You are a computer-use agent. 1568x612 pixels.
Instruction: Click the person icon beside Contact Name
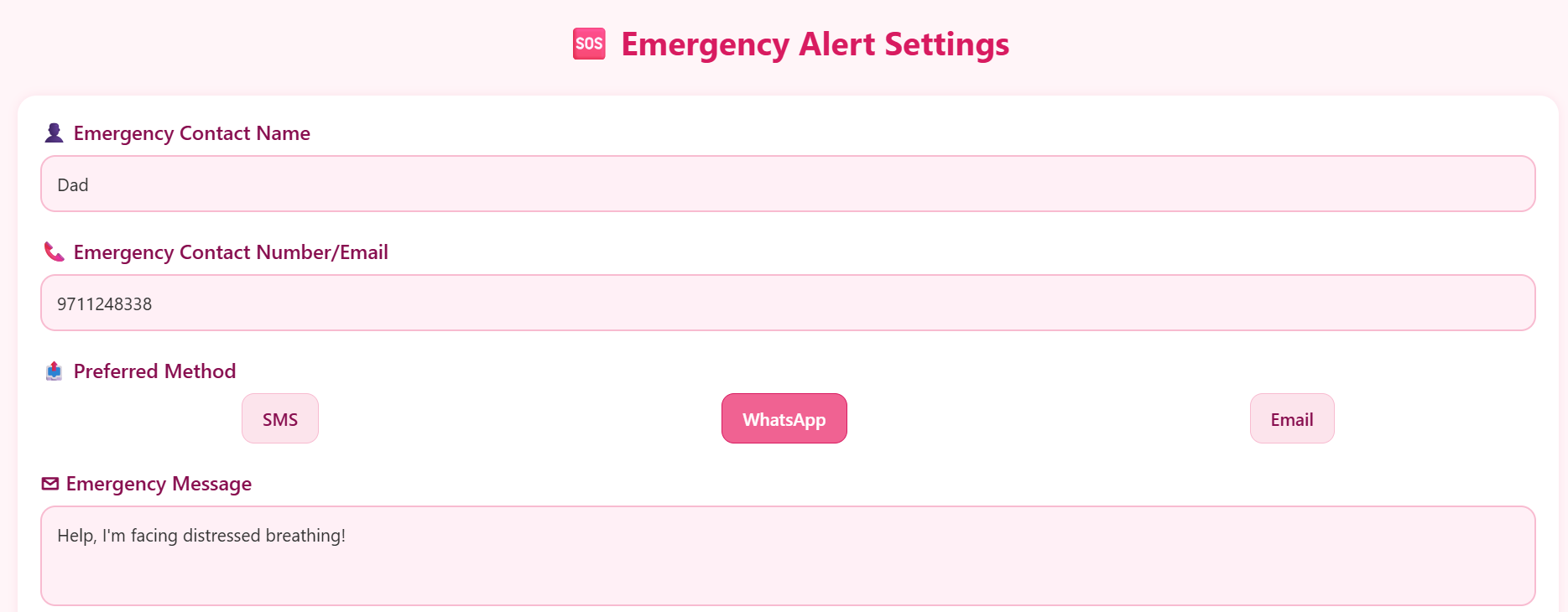tap(54, 133)
